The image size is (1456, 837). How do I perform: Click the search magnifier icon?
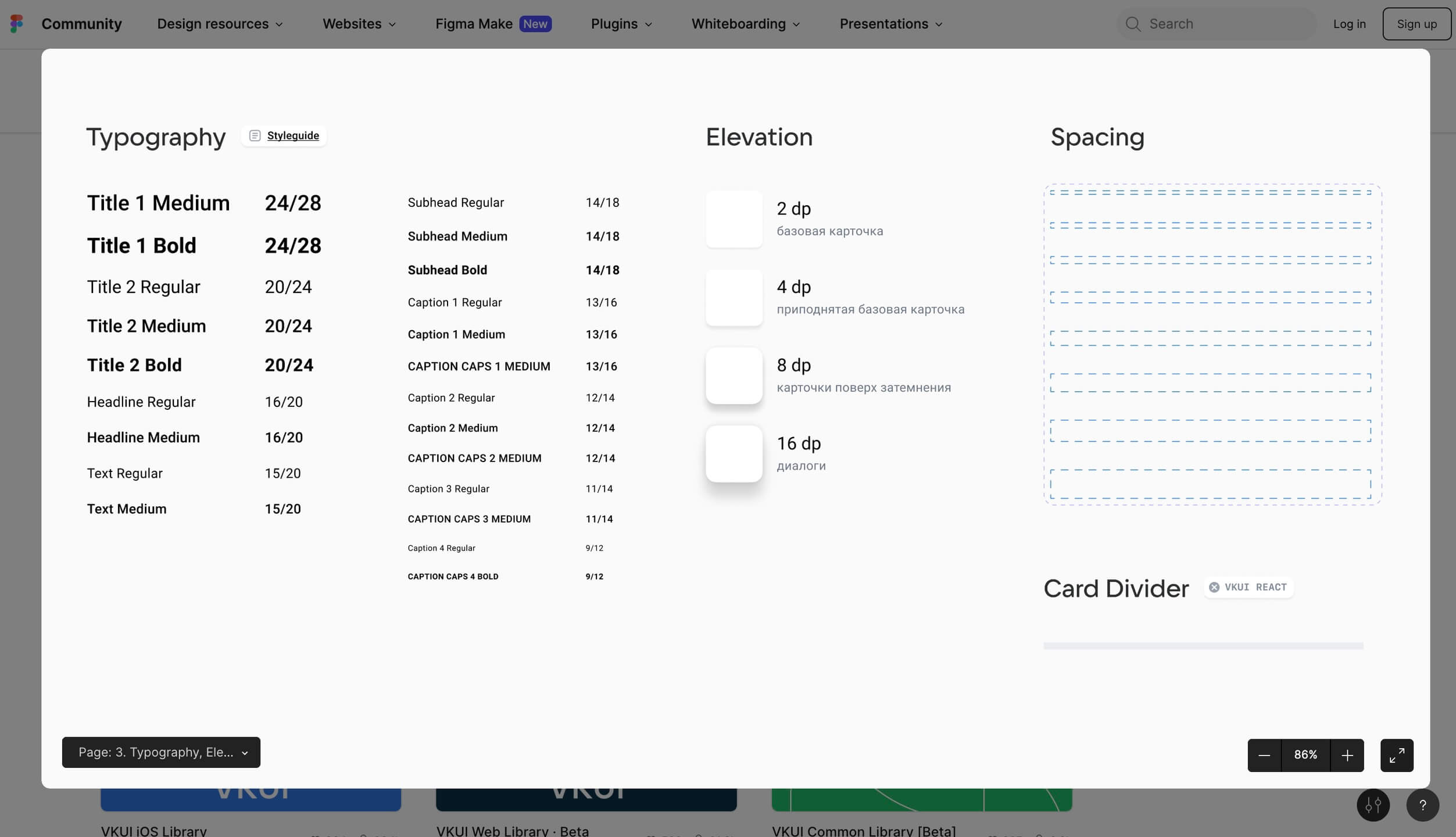(x=1132, y=24)
